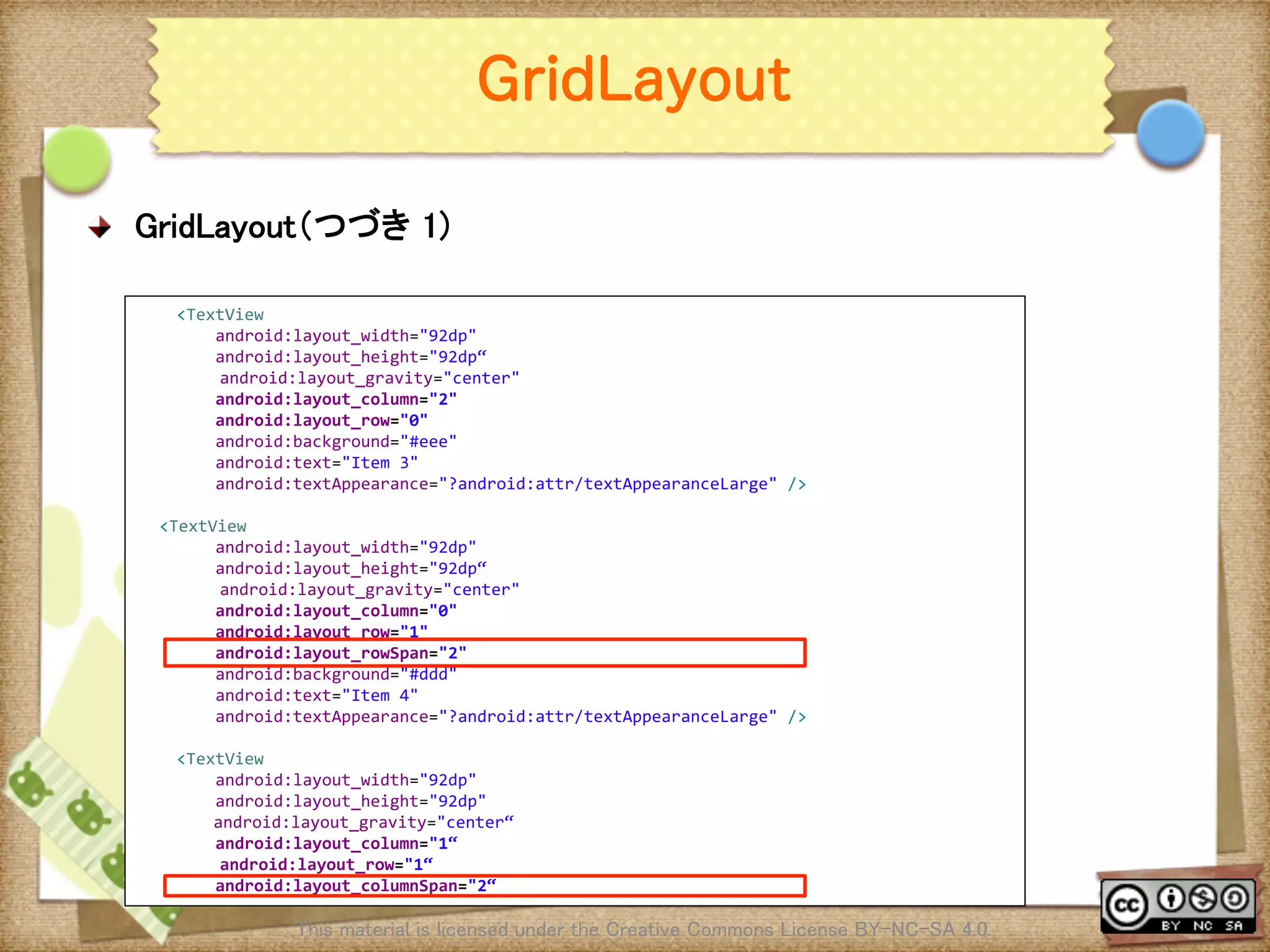The image size is (1270, 952).
Task: Click the SA share-alike circular arrow icon
Action: 1235,898
